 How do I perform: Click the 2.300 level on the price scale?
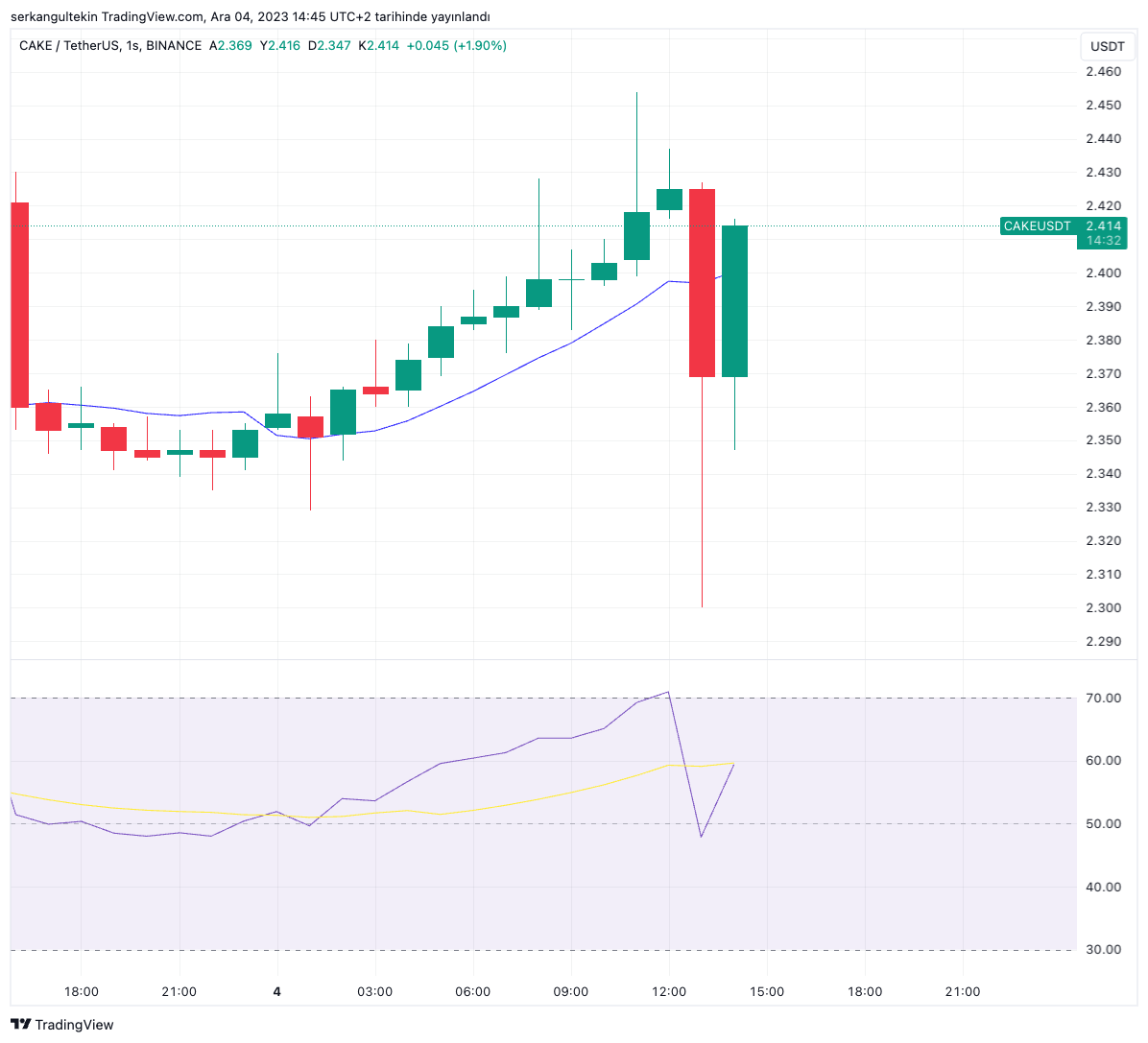1103,607
